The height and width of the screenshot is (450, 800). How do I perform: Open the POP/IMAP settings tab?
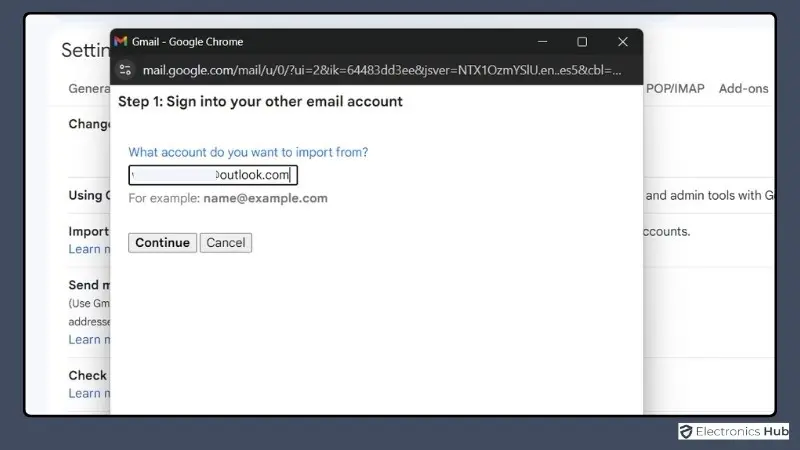pyautogui.click(x=675, y=88)
